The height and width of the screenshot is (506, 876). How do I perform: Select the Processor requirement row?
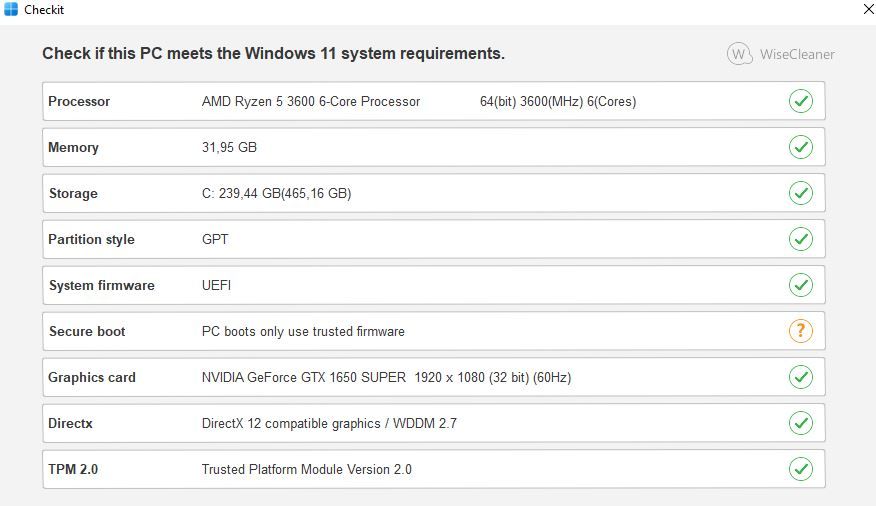pyautogui.click(x=433, y=101)
